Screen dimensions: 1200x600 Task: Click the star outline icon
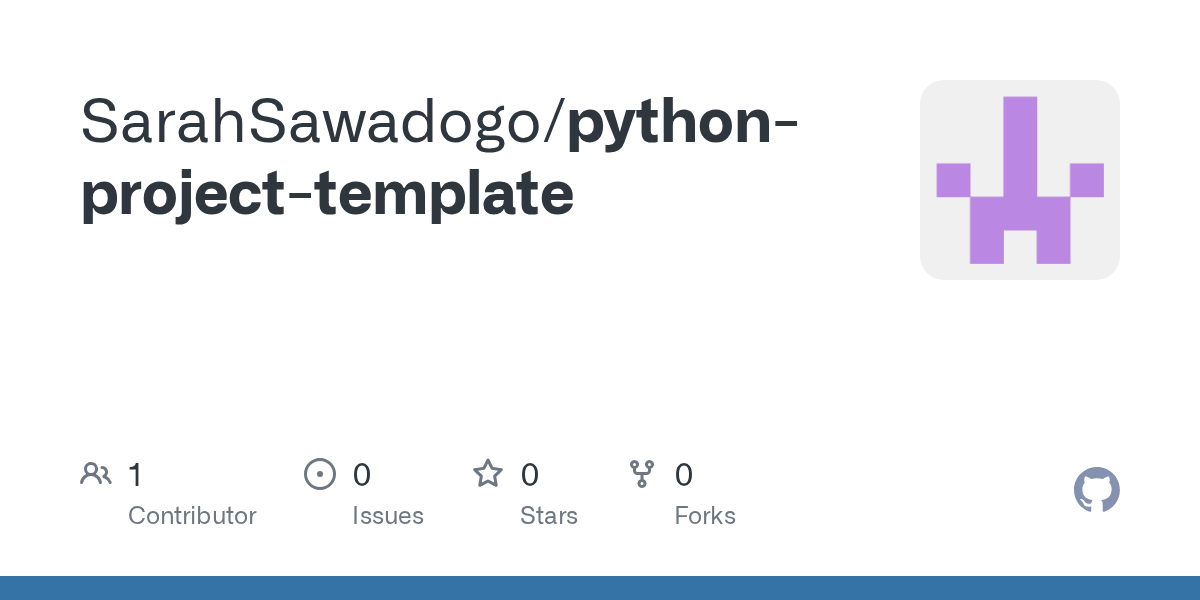[x=487, y=474]
